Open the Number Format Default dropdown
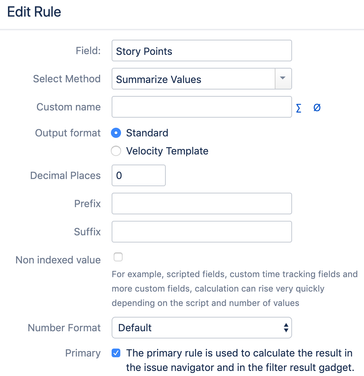 202,328
